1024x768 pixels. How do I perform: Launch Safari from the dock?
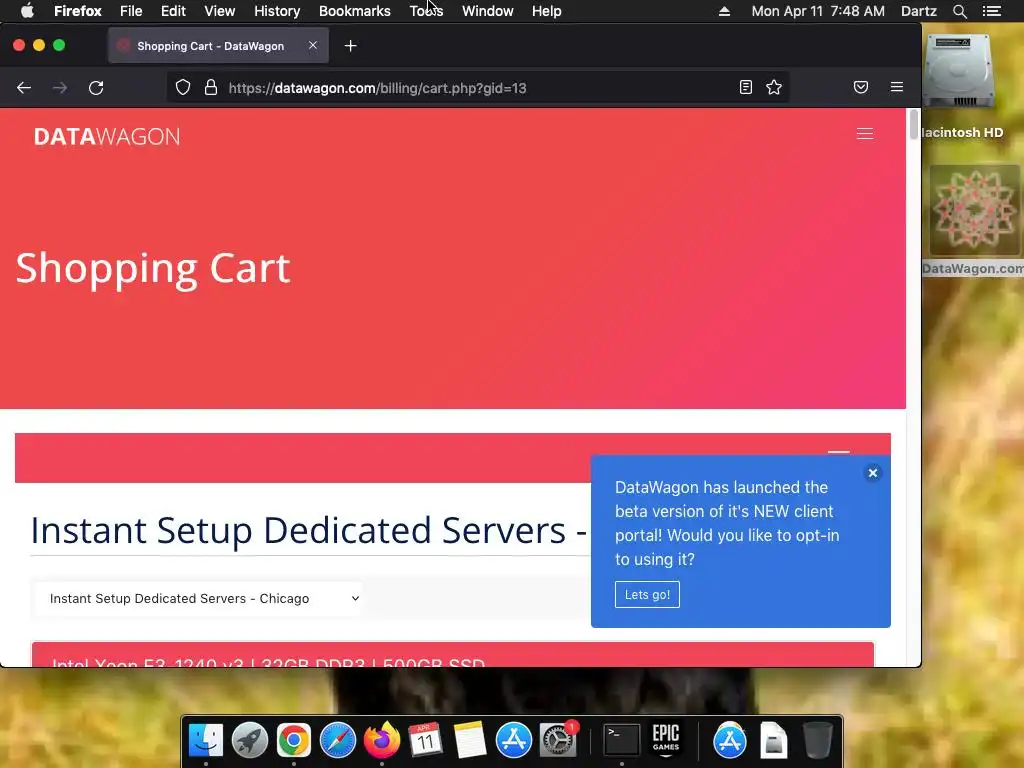tap(338, 741)
